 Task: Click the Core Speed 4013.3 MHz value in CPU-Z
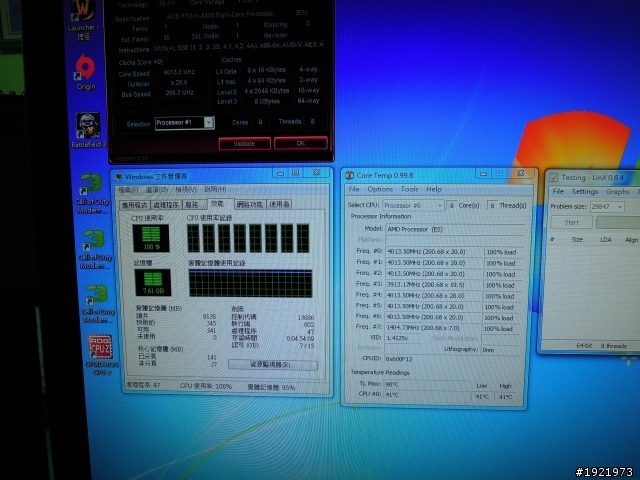click(x=179, y=72)
